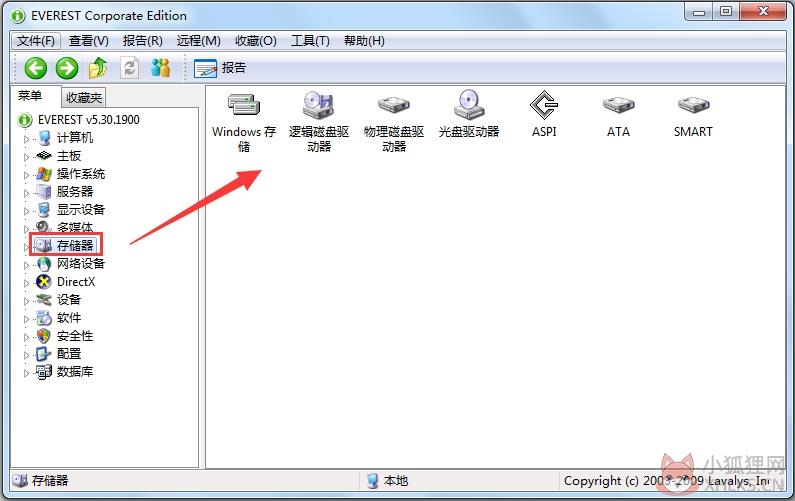Image resolution: width=795 pixels, height=501 pixels.
Task: Click the EVEREST icon in the title bar
Action: click(x=18, y=16)
